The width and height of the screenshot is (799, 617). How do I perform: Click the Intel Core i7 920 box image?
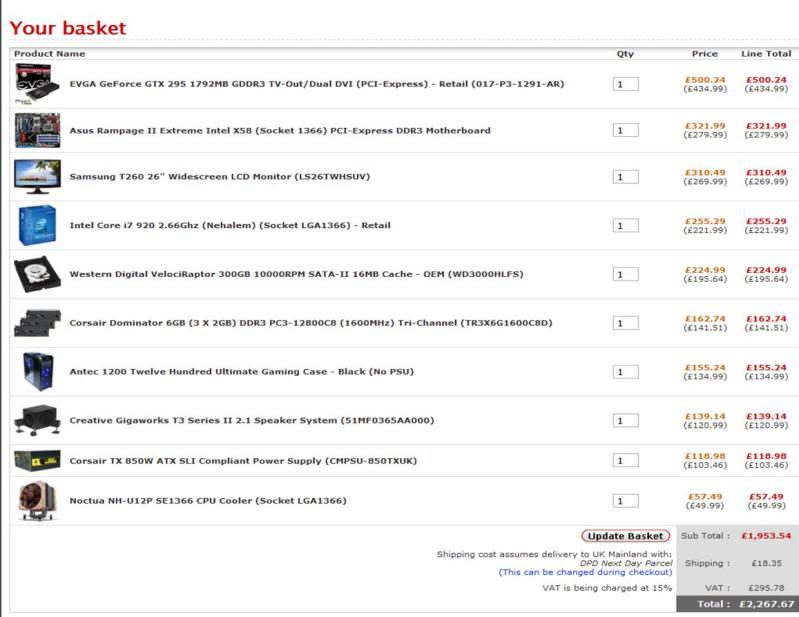[x=37, y=225]
